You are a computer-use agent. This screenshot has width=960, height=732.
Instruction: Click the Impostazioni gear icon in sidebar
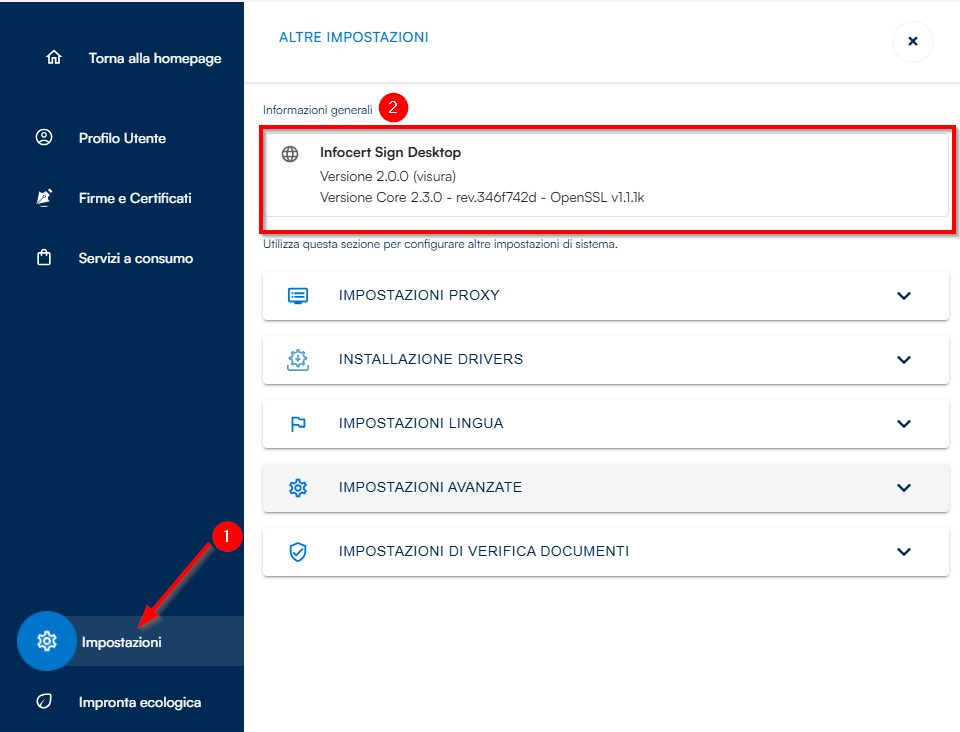tap(47, 641)
